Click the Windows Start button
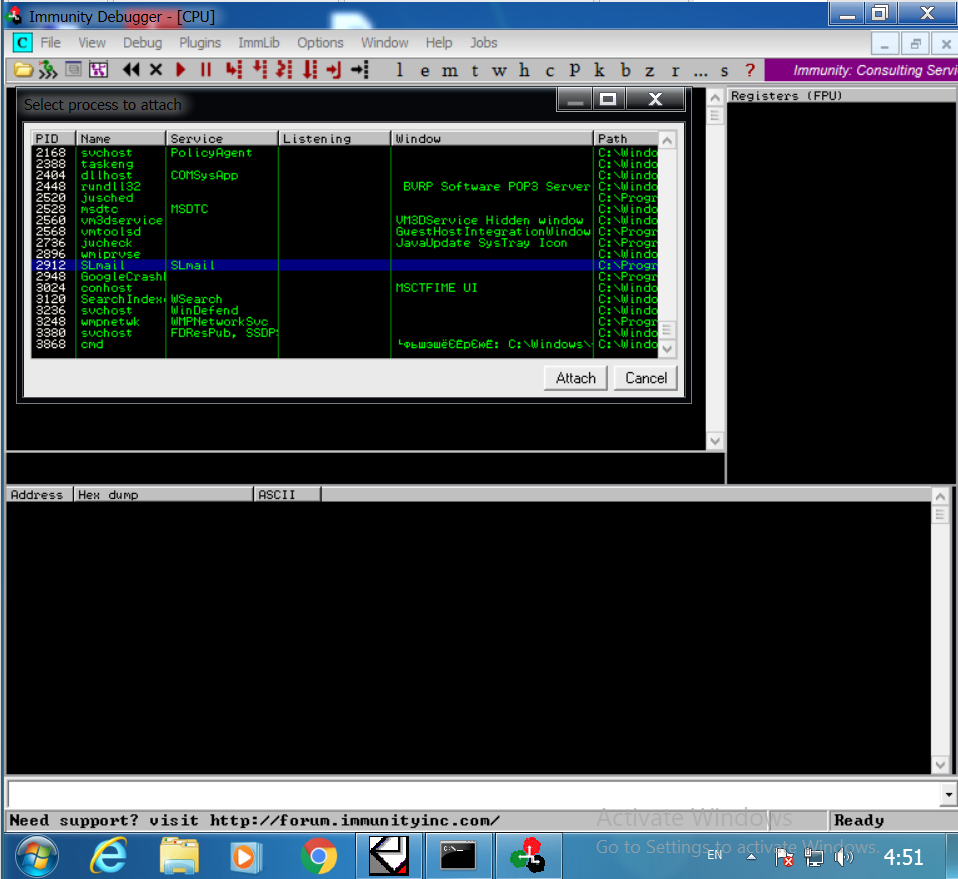 [x=37, y=856]
